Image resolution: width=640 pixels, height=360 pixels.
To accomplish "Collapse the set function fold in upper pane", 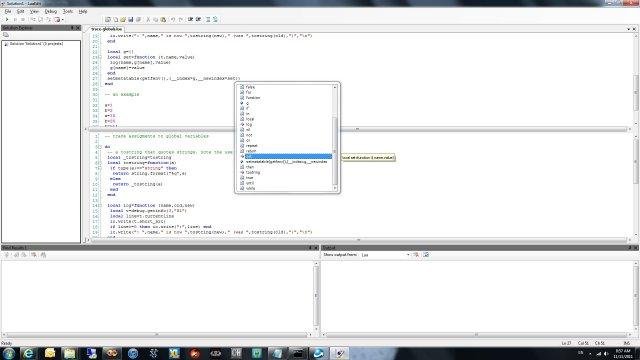I will pyautogui.click(x=100, y=57).
